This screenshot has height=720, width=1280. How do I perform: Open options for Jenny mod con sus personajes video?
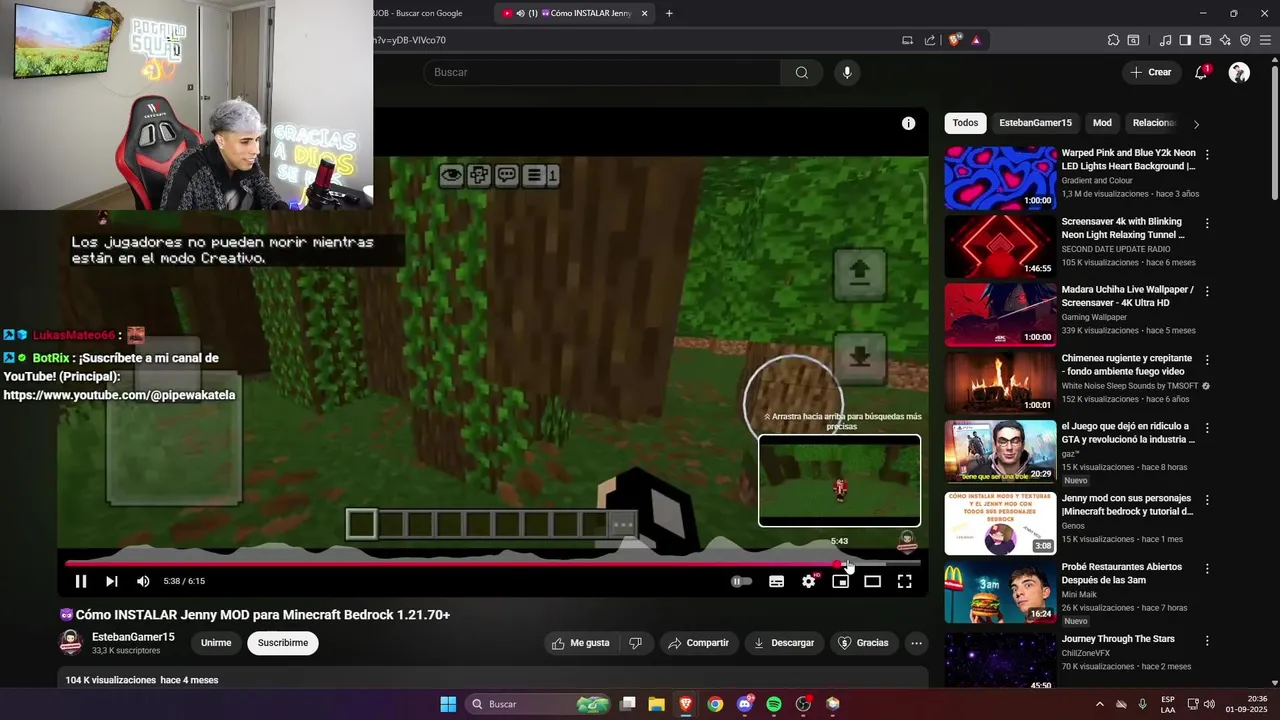click(x=1207, y=500)
